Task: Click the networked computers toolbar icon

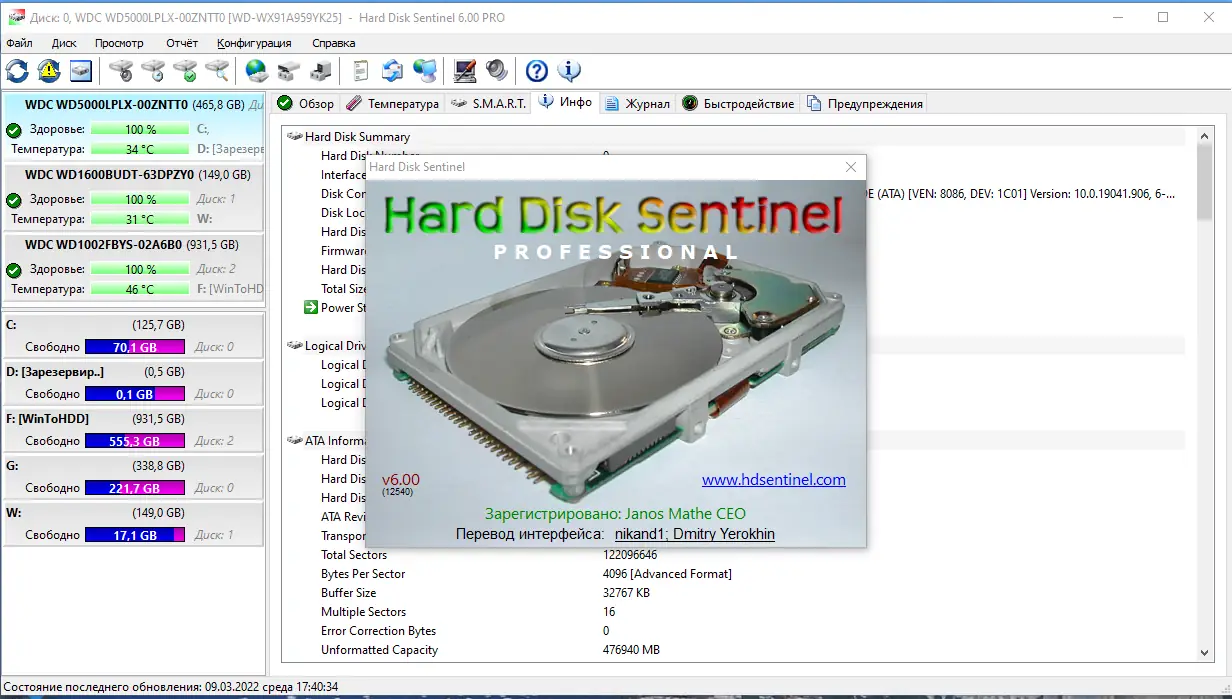Action: 425,70
